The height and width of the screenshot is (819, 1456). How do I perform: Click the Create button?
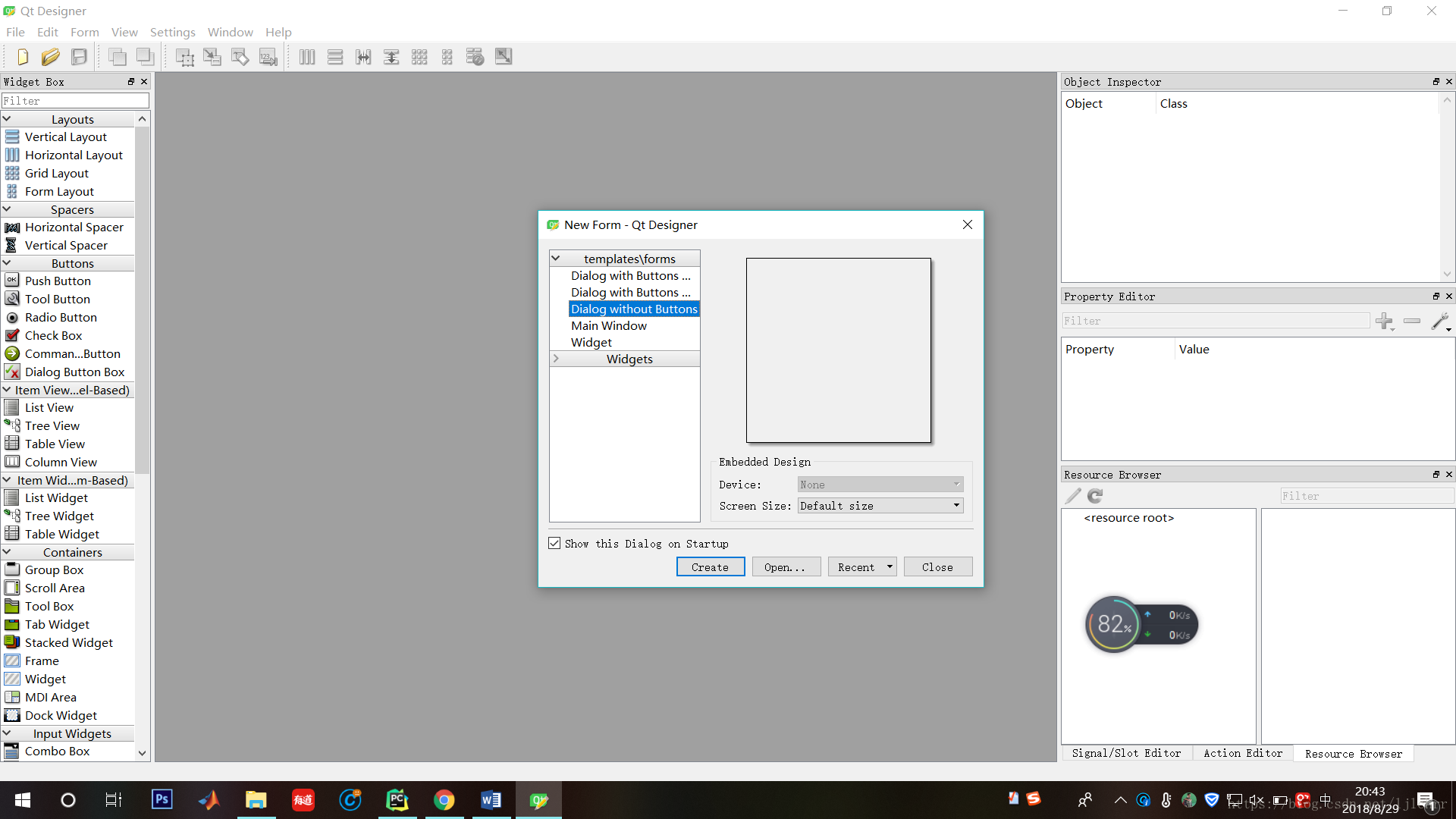point(710,567)
